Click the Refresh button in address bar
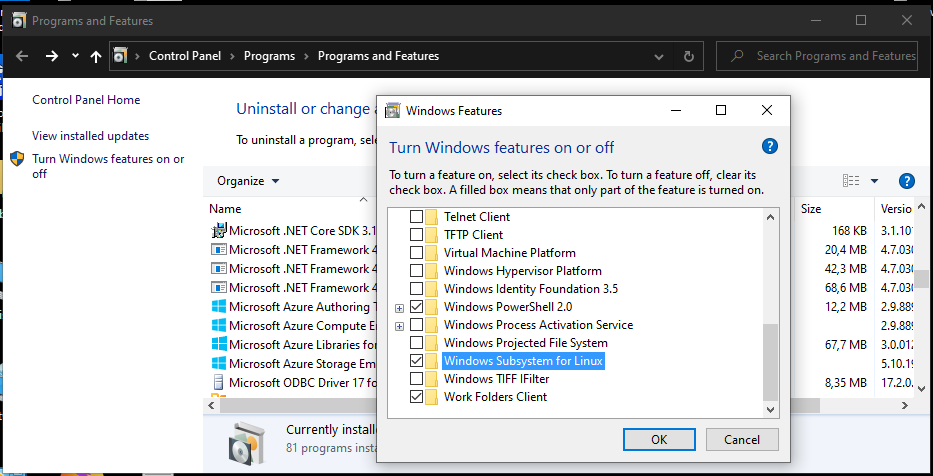Screen dimensions: 933x476 click(x=688, y=56)
